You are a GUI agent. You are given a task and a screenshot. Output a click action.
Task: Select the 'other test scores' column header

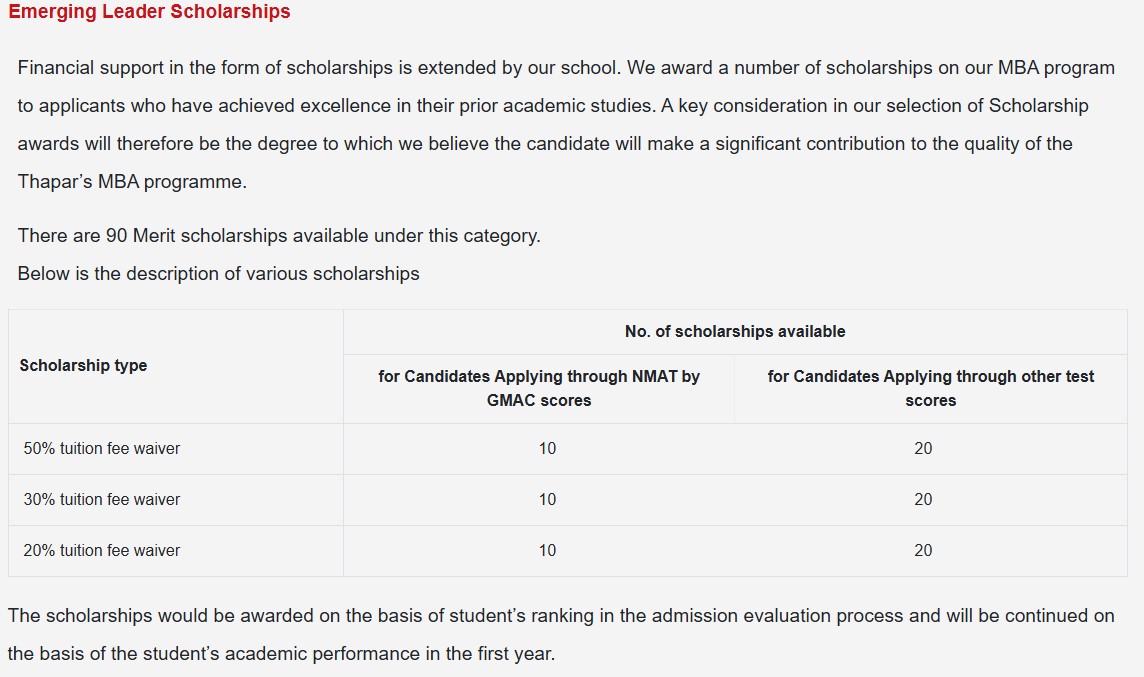click(930, 388)
